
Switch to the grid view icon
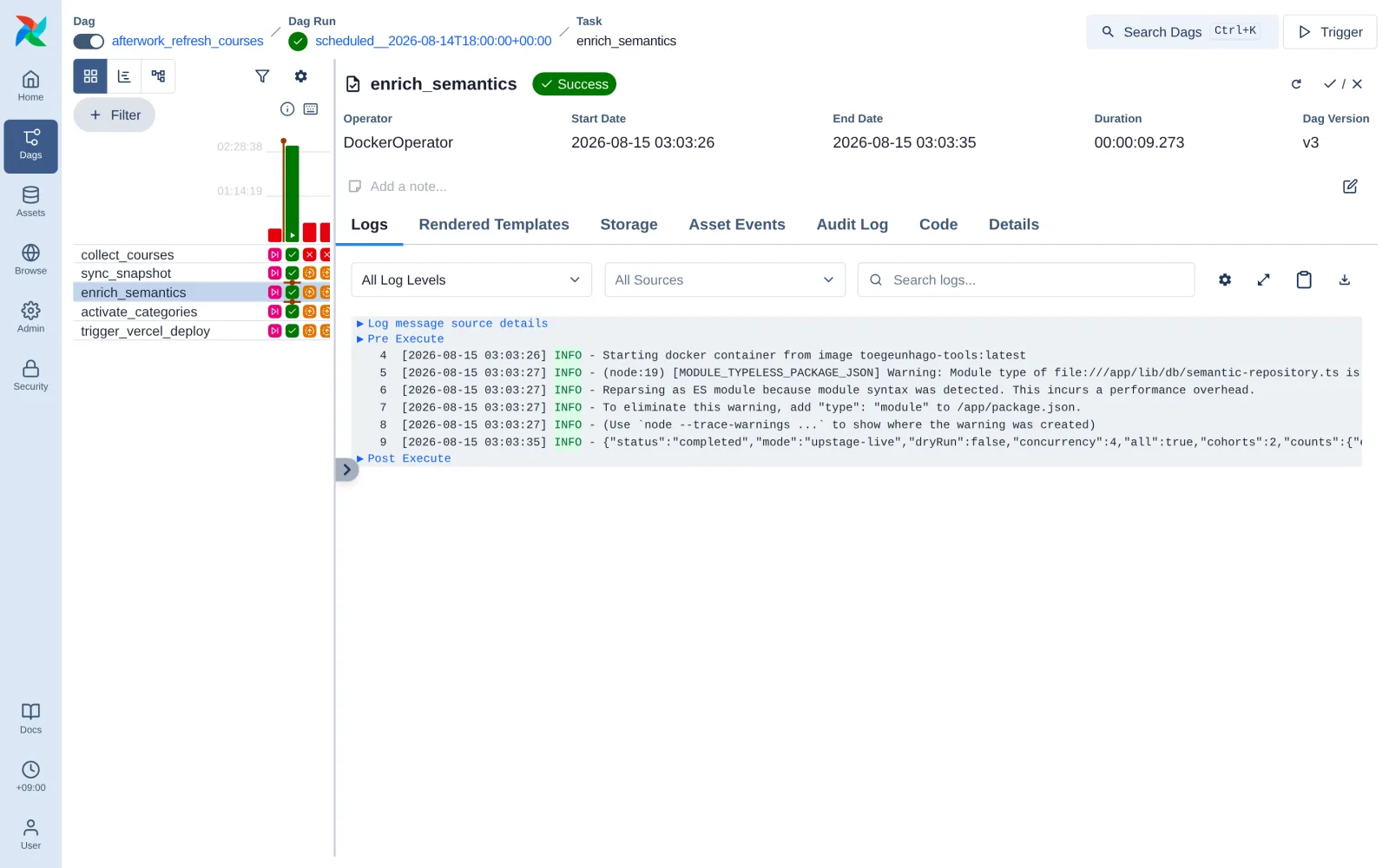(x=90, y=76)
